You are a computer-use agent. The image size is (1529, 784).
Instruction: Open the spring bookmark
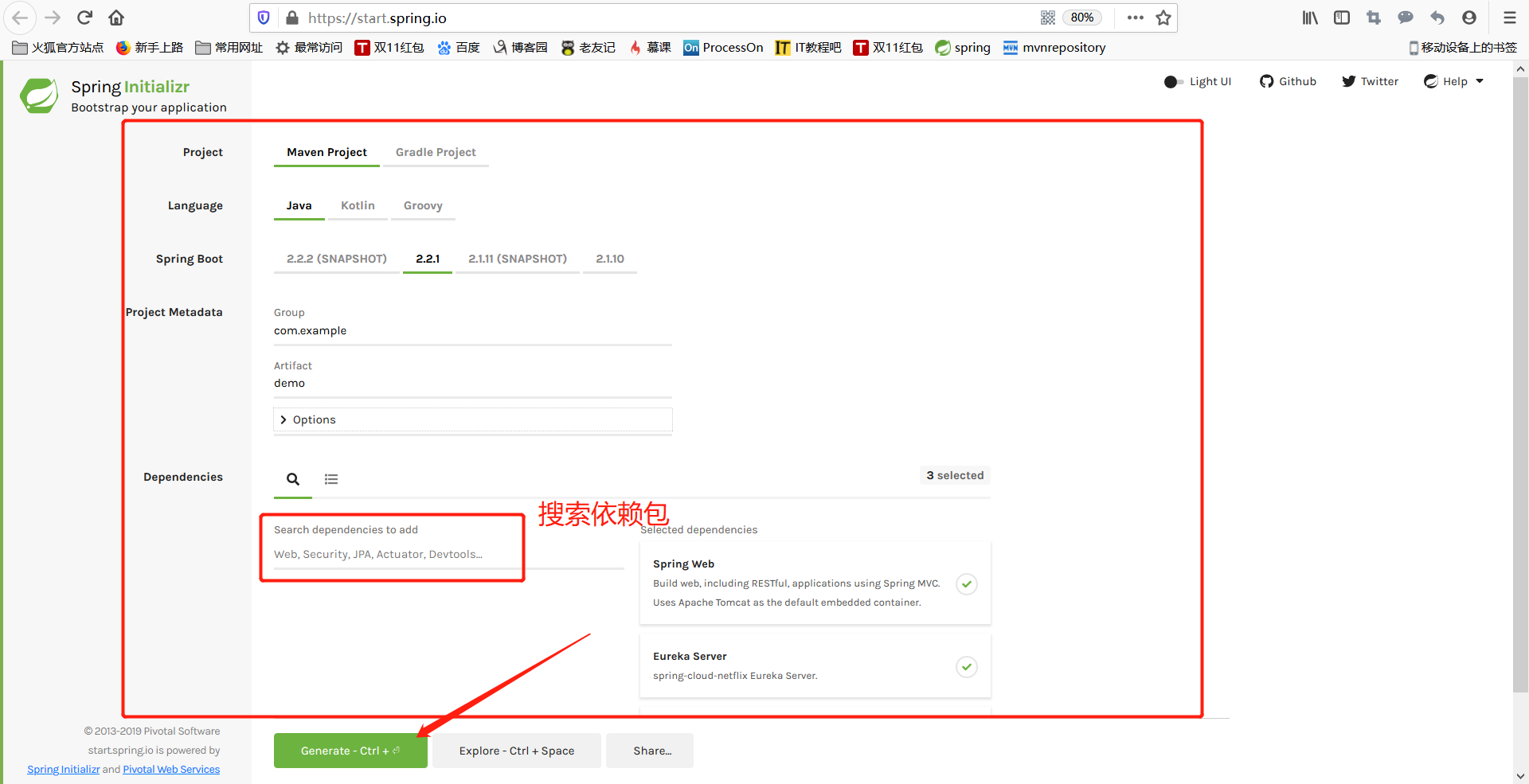click(x=963, y=48)
